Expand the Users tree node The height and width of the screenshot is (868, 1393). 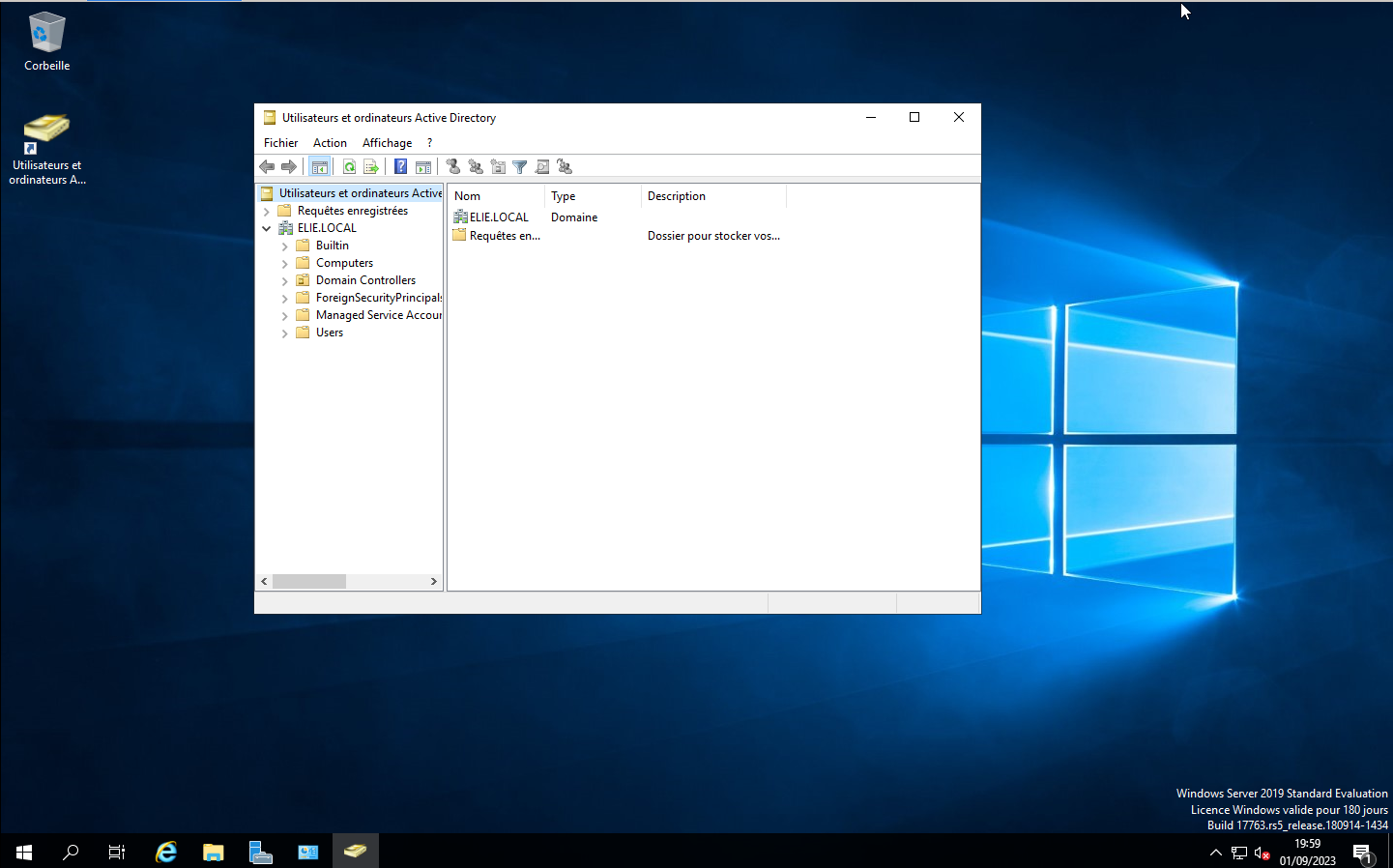[x=284, y=333]
